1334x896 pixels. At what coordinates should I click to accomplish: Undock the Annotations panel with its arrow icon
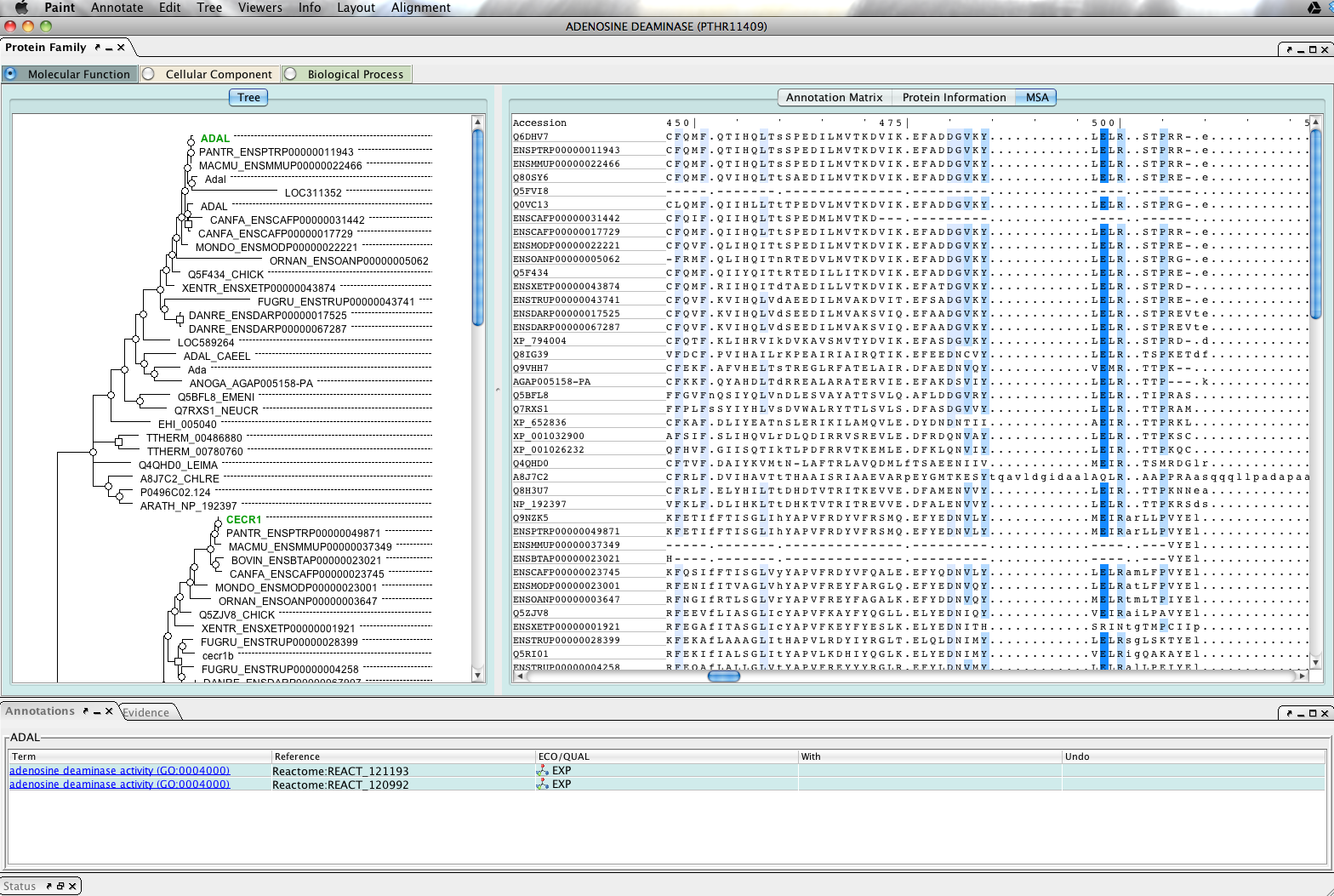[86, 711]
